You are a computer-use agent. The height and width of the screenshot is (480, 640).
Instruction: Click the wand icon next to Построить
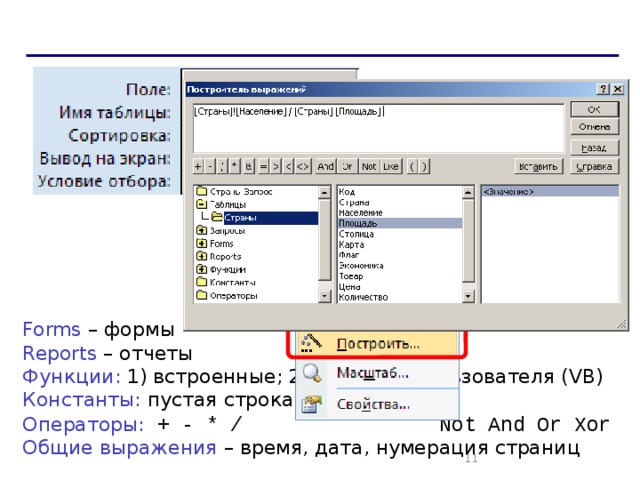click(x=311, y=344)
